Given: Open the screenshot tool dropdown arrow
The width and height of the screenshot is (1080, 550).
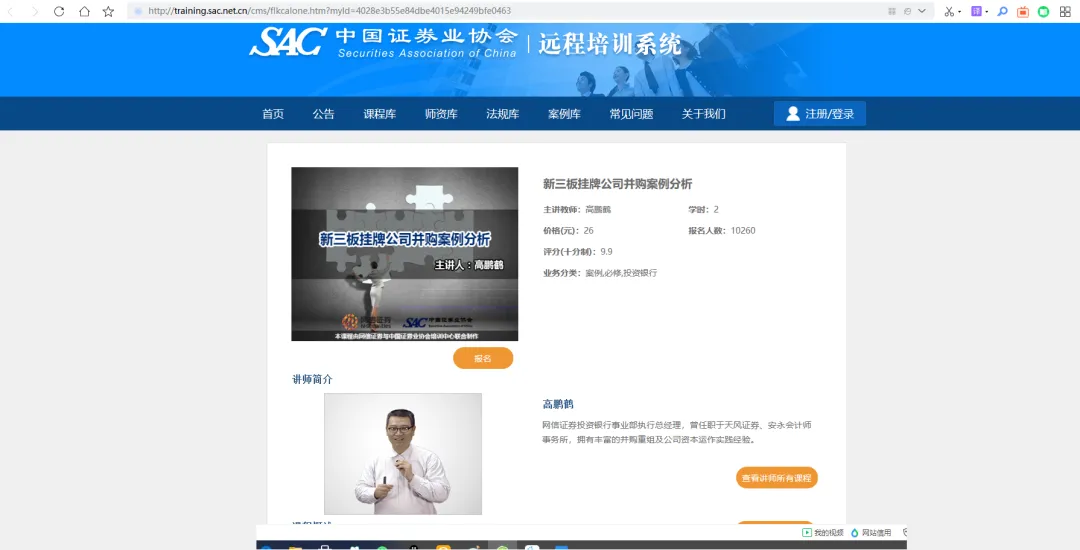Looking at the screenshot, I should point(959,12).
